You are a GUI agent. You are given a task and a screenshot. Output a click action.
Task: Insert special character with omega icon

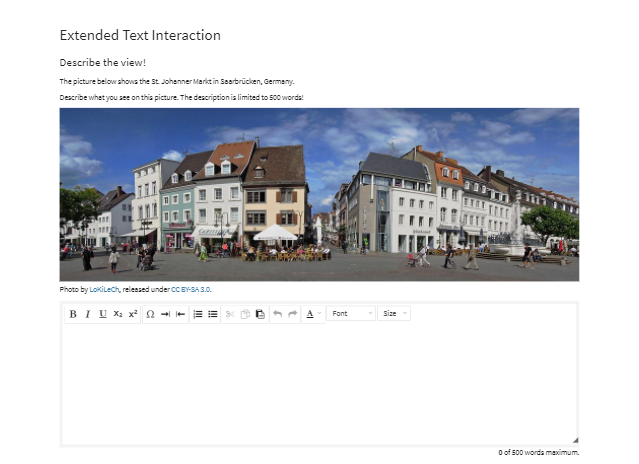pos(150,314)
